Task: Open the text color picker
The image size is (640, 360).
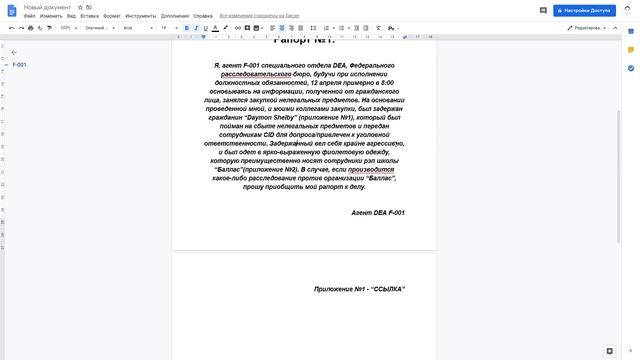Action: point(215,28)
